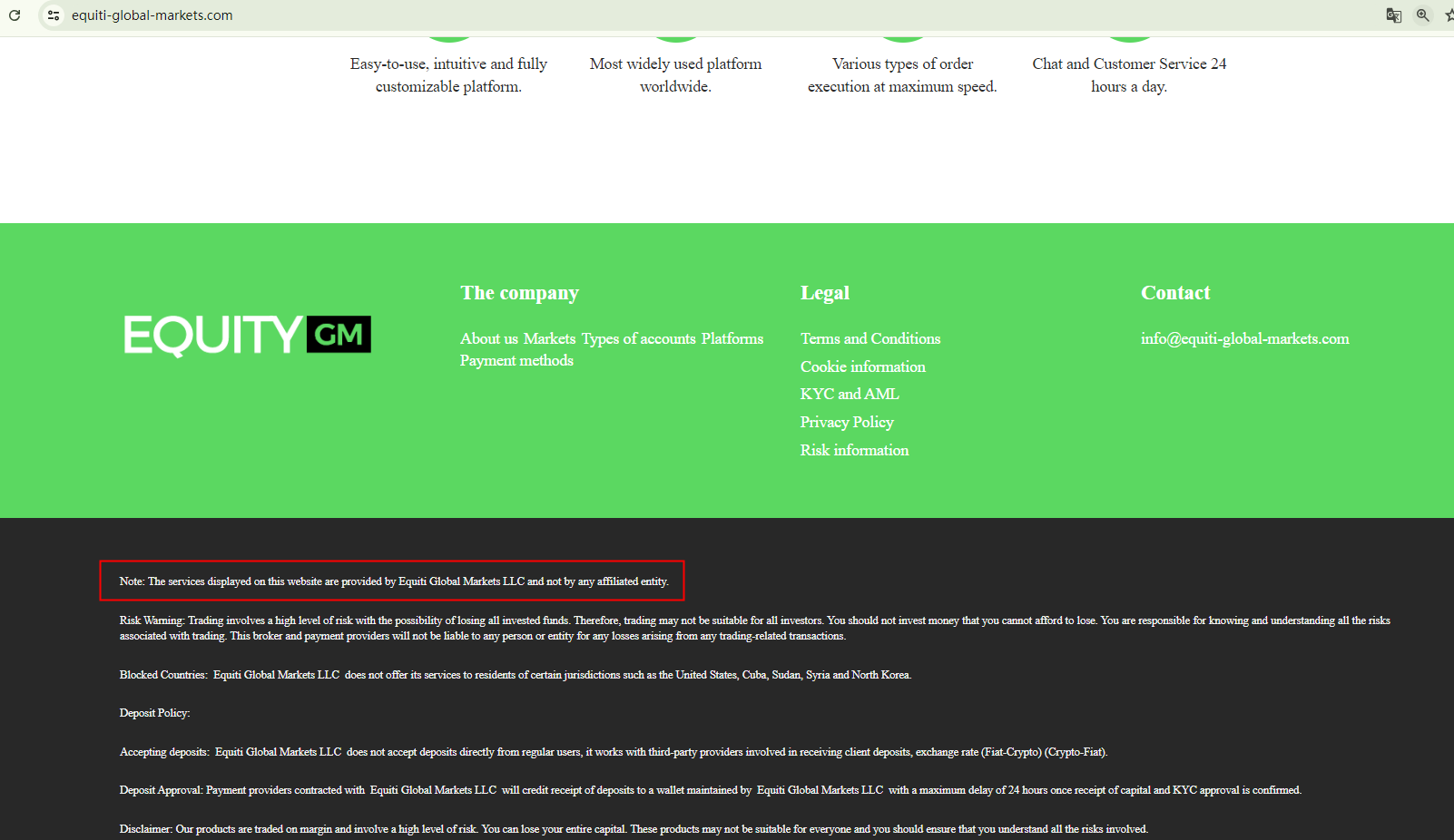Open Terms and Conditions link
Screen dimensions: 1454x840
pos(870,338)
